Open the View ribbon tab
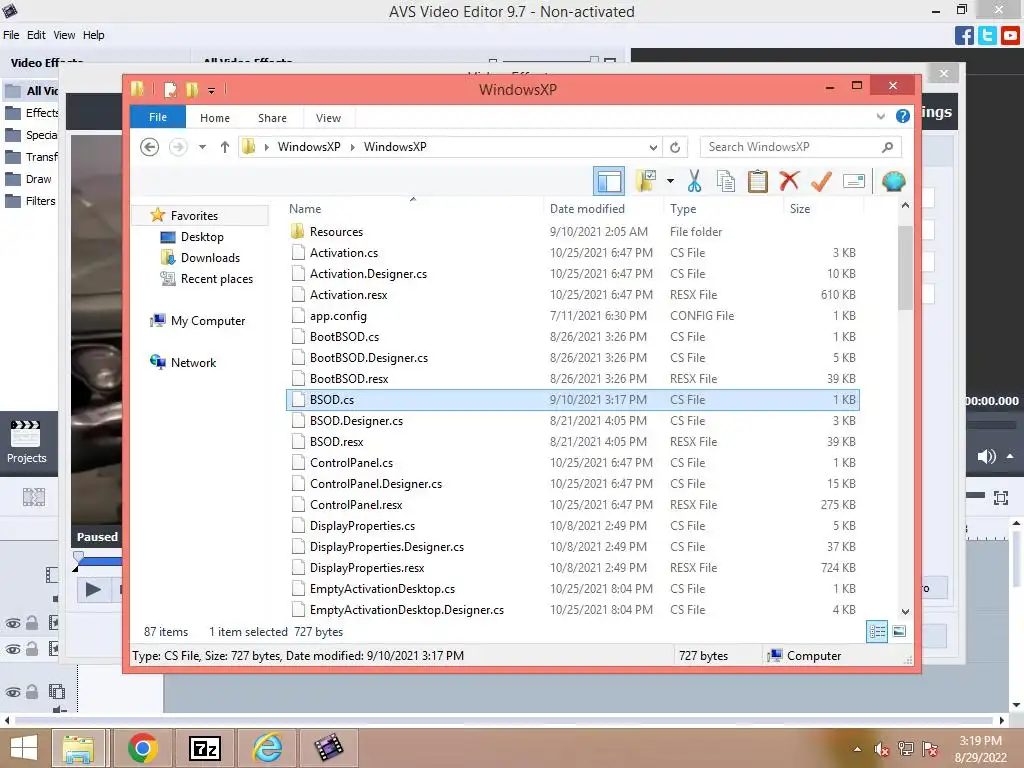1024x768 pixels. coord(328,118)
